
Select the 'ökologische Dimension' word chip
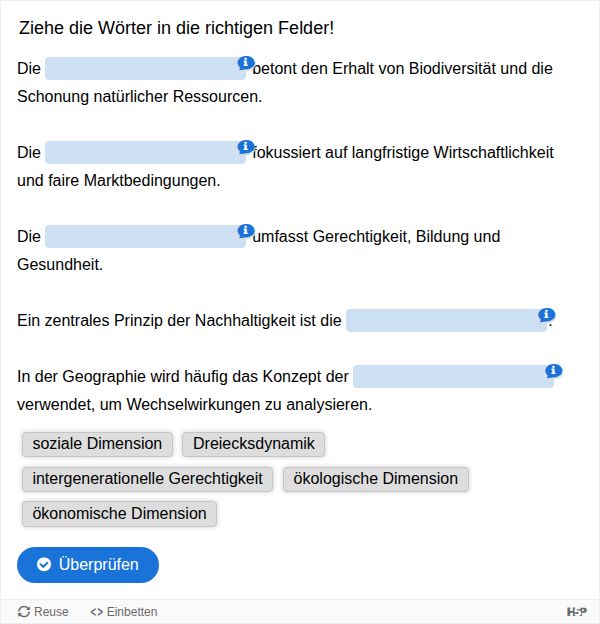[375, 479]
